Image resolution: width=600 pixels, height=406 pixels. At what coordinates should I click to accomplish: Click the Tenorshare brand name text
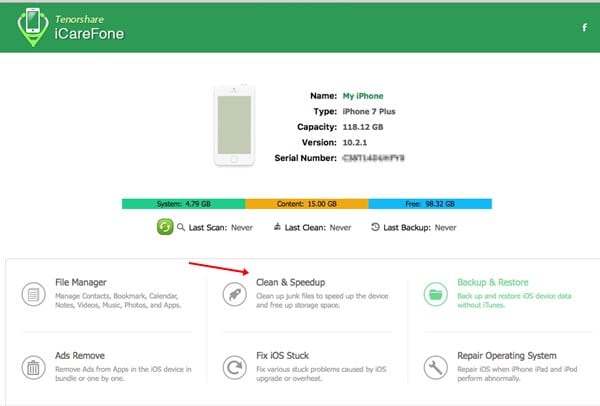pyautogui.click(x=79, y=19)
